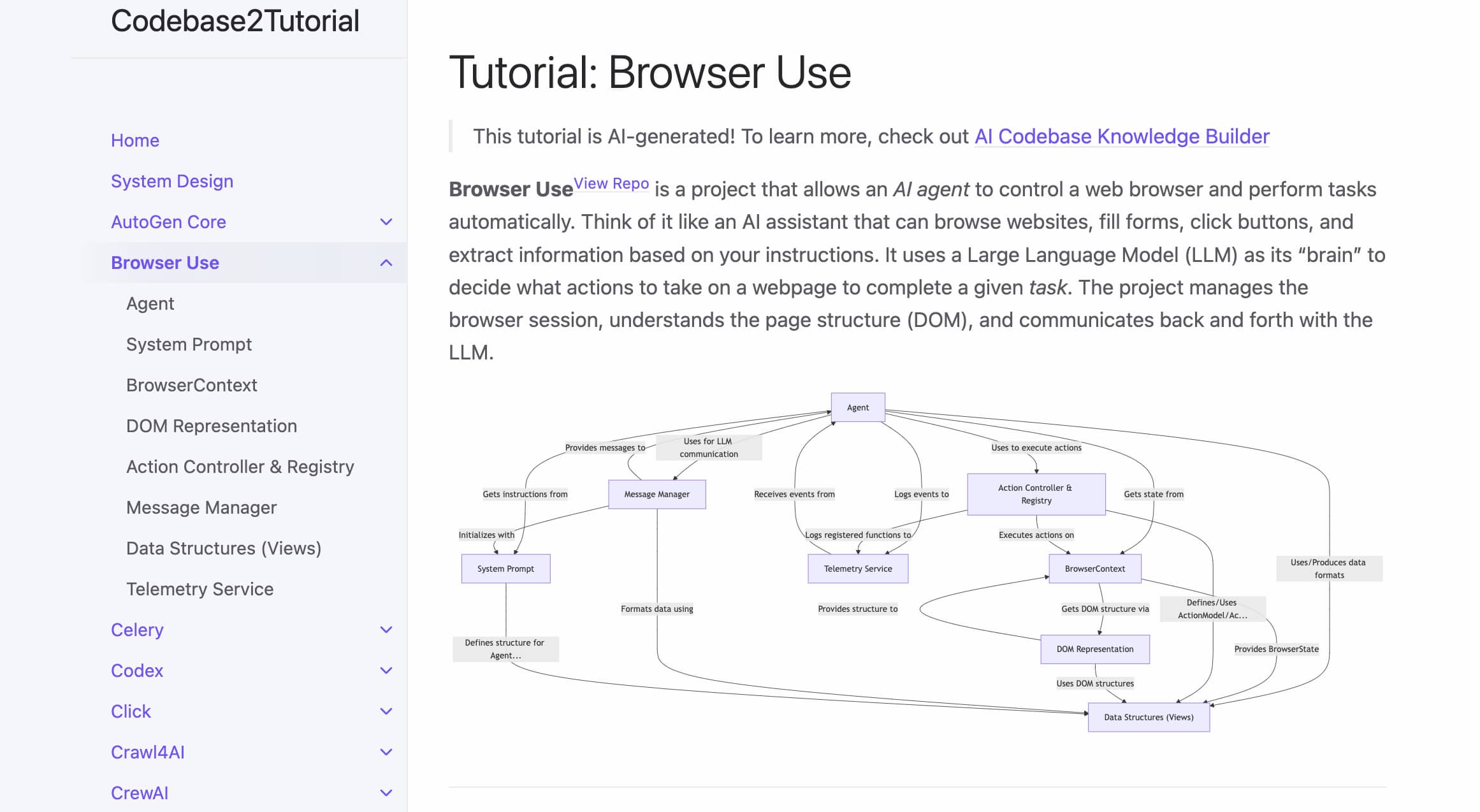
Task: Click 'Defines/Uses ActionModel/Ac...' edge label
Action: (x=1212, y=609)
